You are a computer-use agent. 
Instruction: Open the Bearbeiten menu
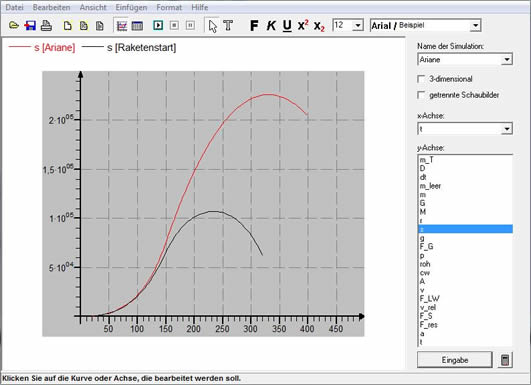coord(51,7)
